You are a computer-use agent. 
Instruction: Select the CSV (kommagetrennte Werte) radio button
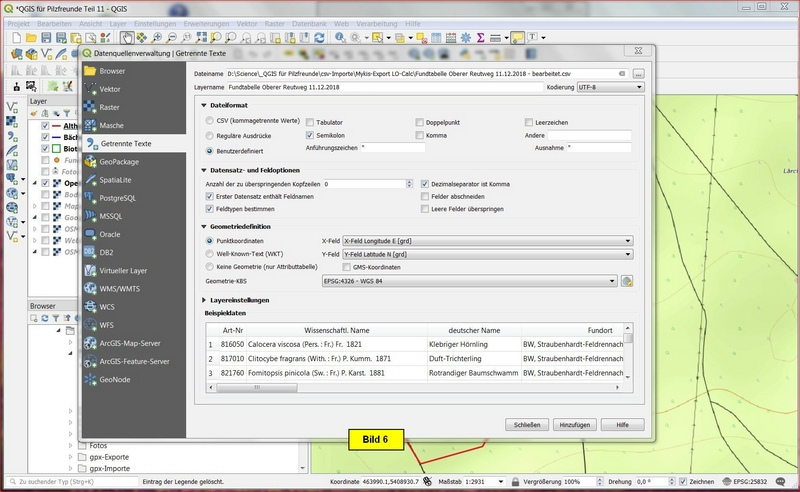pos(209,122)
